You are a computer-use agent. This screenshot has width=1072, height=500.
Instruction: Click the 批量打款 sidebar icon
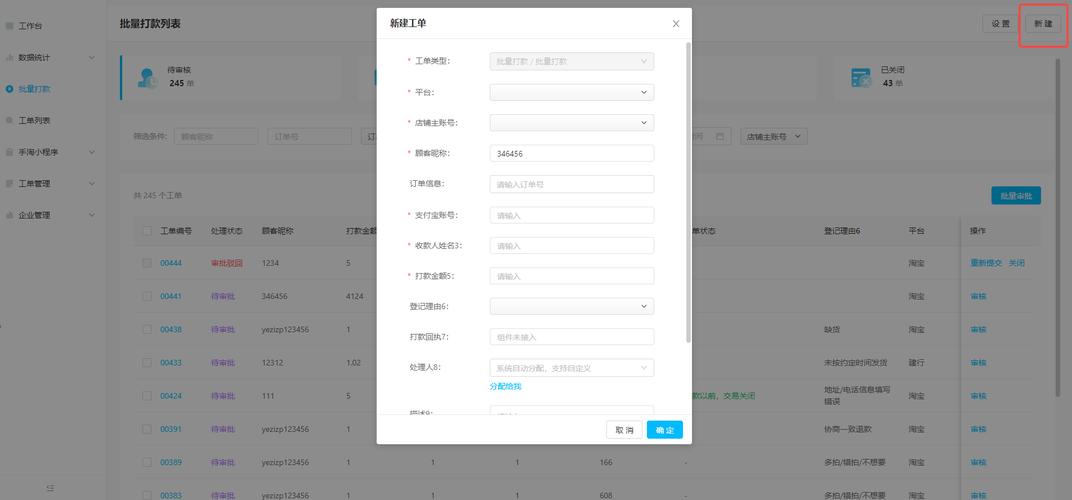tap(10, 89)
